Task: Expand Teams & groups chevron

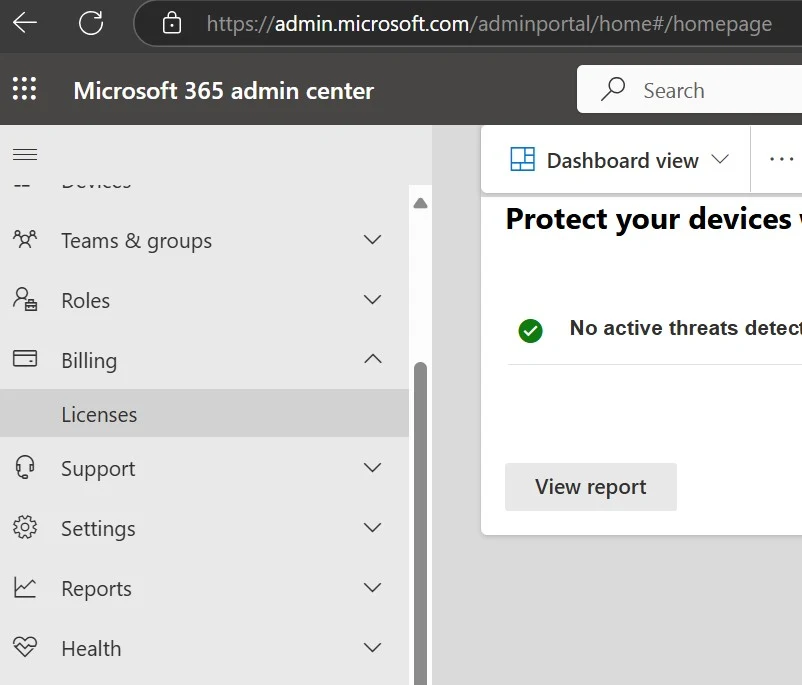Action: 372,239
